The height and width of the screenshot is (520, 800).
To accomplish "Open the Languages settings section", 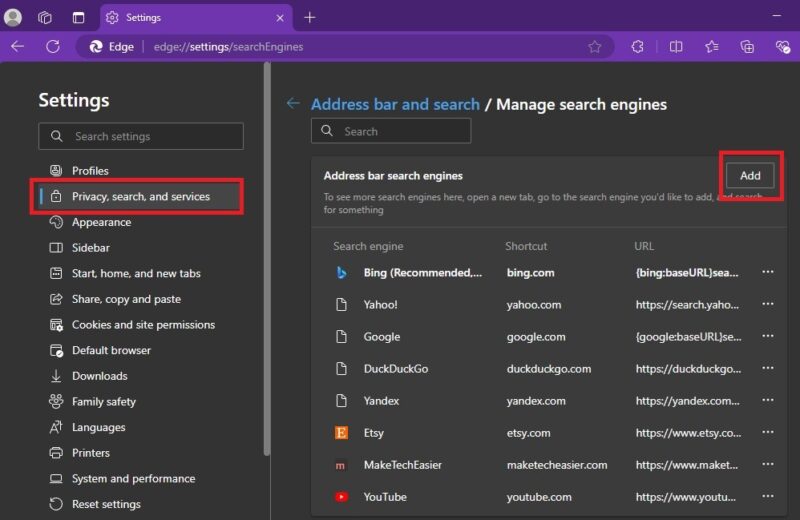I will pos(98,427).
